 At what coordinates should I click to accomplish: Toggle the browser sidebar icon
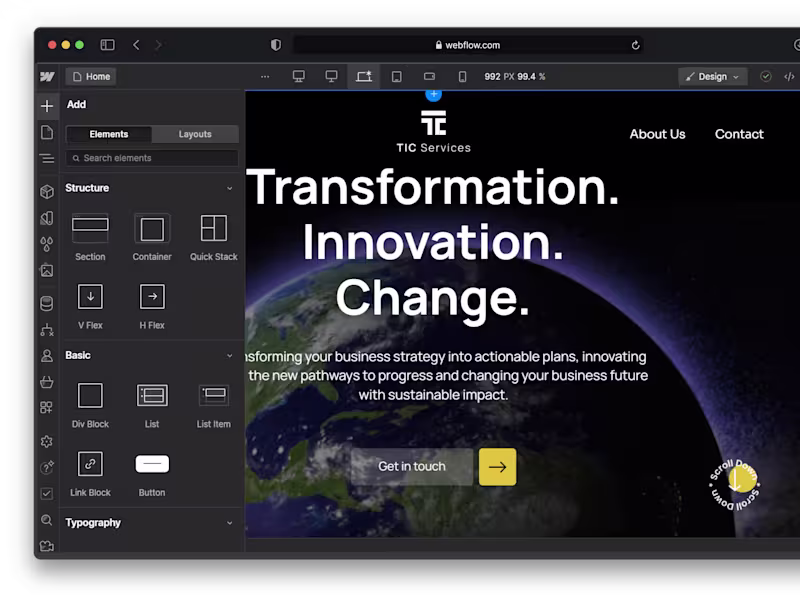click(x=108, y=45)
